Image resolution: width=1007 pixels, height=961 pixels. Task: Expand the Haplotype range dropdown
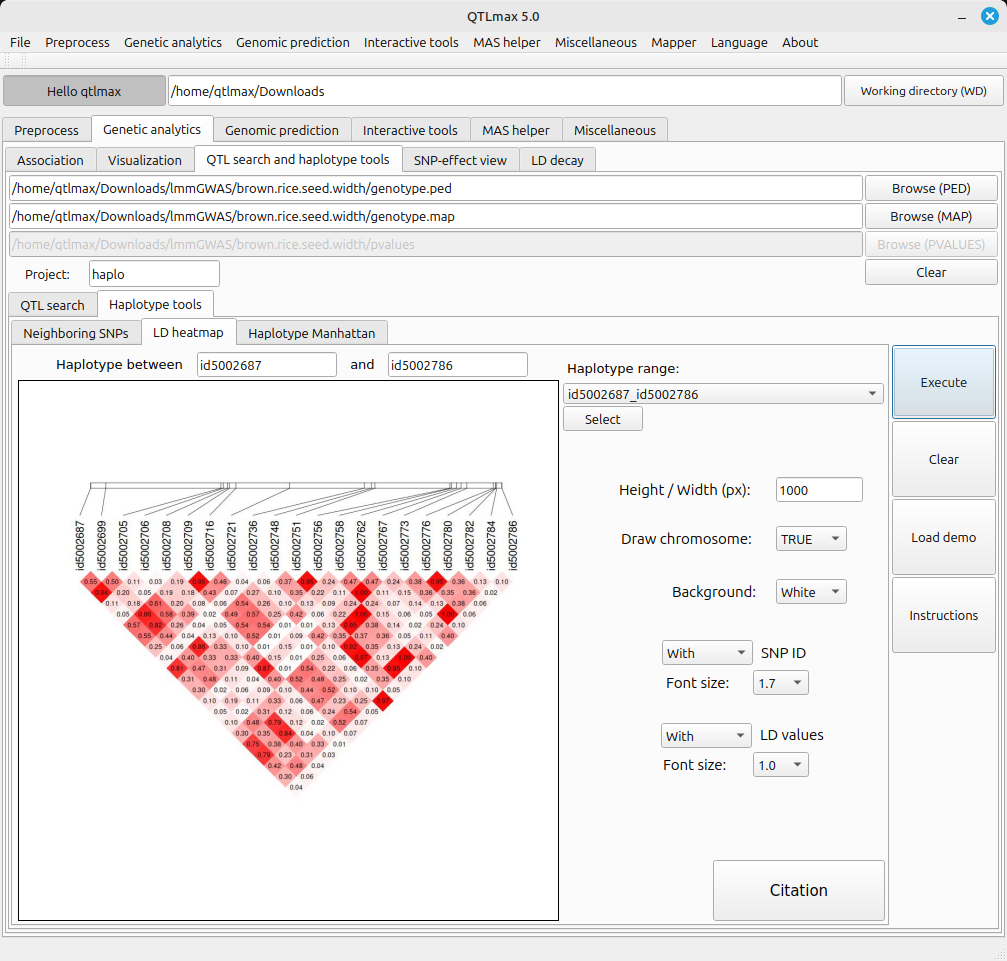tap(722, 394)
